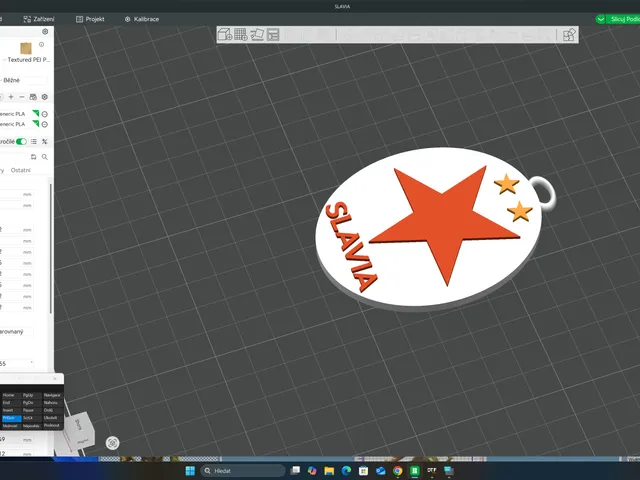Open the Zařízení tab
This screenshot has width=640, height=480.
click(39, 19)
